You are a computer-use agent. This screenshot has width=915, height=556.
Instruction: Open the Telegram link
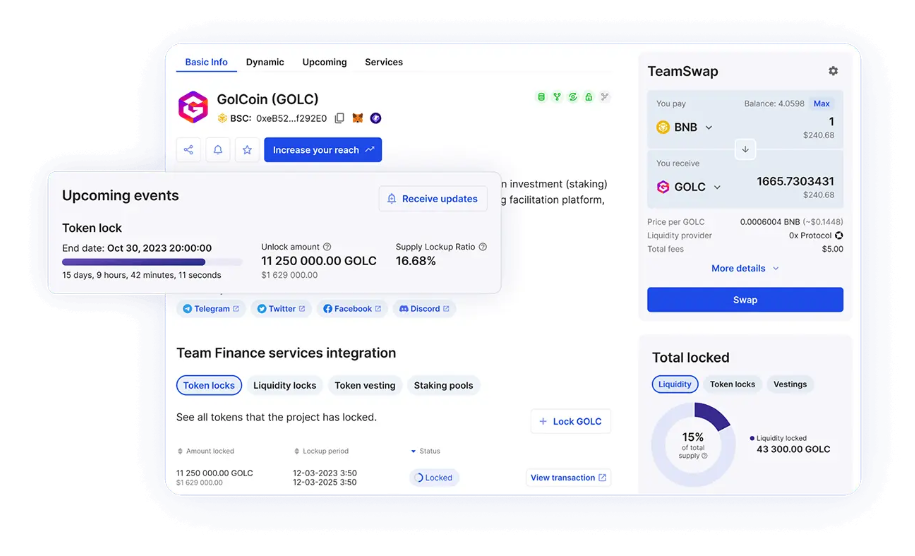click(x=211, y=309)
